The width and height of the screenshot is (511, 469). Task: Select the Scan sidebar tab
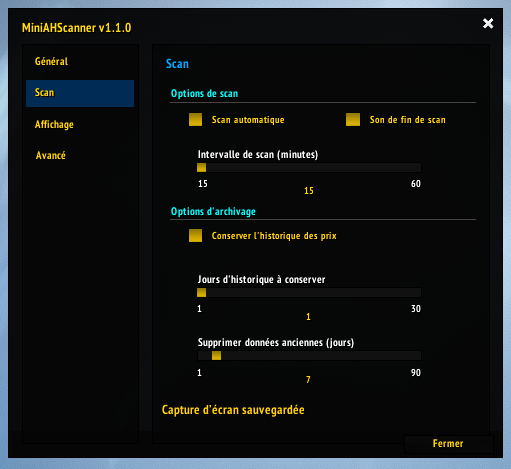tap(80, 93)
